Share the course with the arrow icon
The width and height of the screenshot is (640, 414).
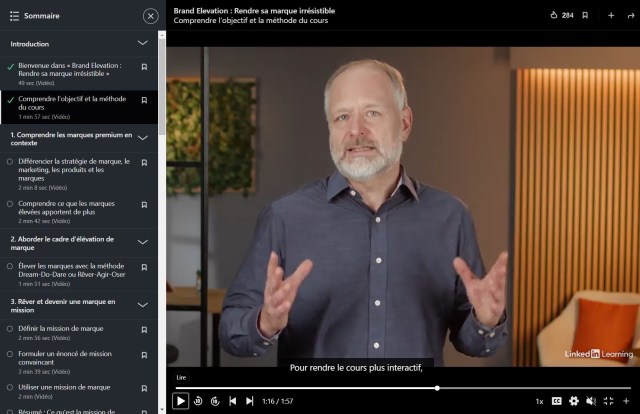tap(630, 15)
